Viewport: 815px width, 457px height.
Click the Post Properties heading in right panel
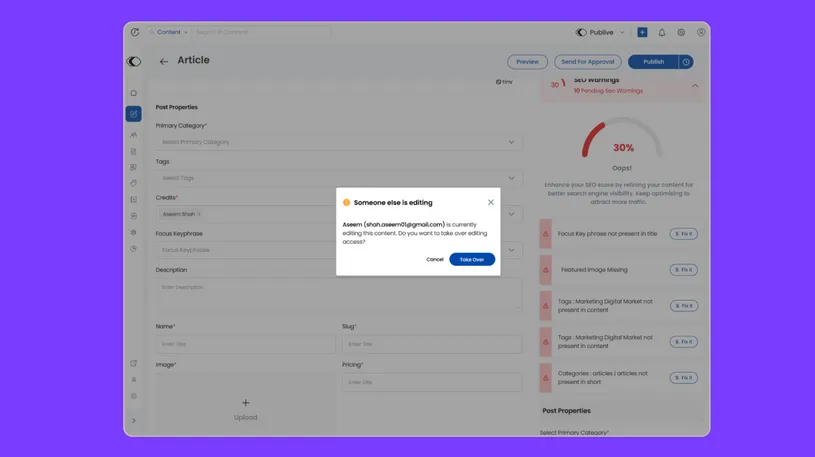click(566, 411)
